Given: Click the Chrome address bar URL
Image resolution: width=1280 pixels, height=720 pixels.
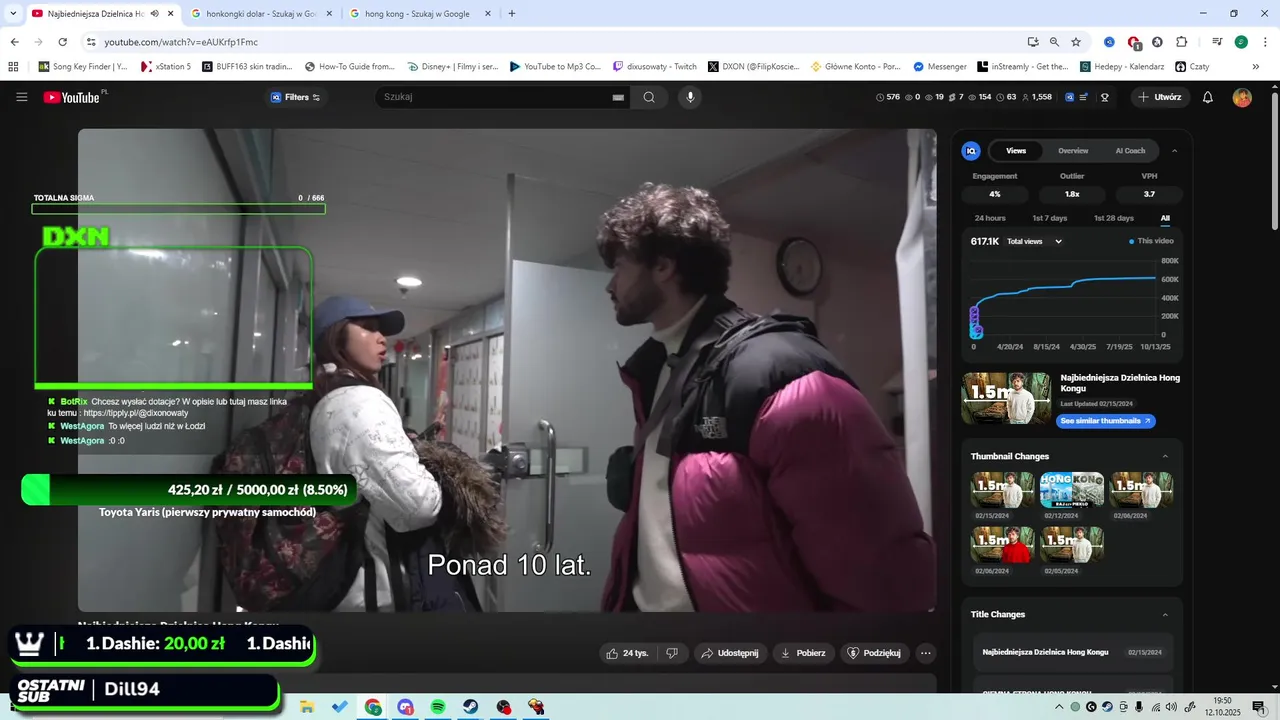Looking at the screenshot, I should pyautogui.click(x=181, y=42).
